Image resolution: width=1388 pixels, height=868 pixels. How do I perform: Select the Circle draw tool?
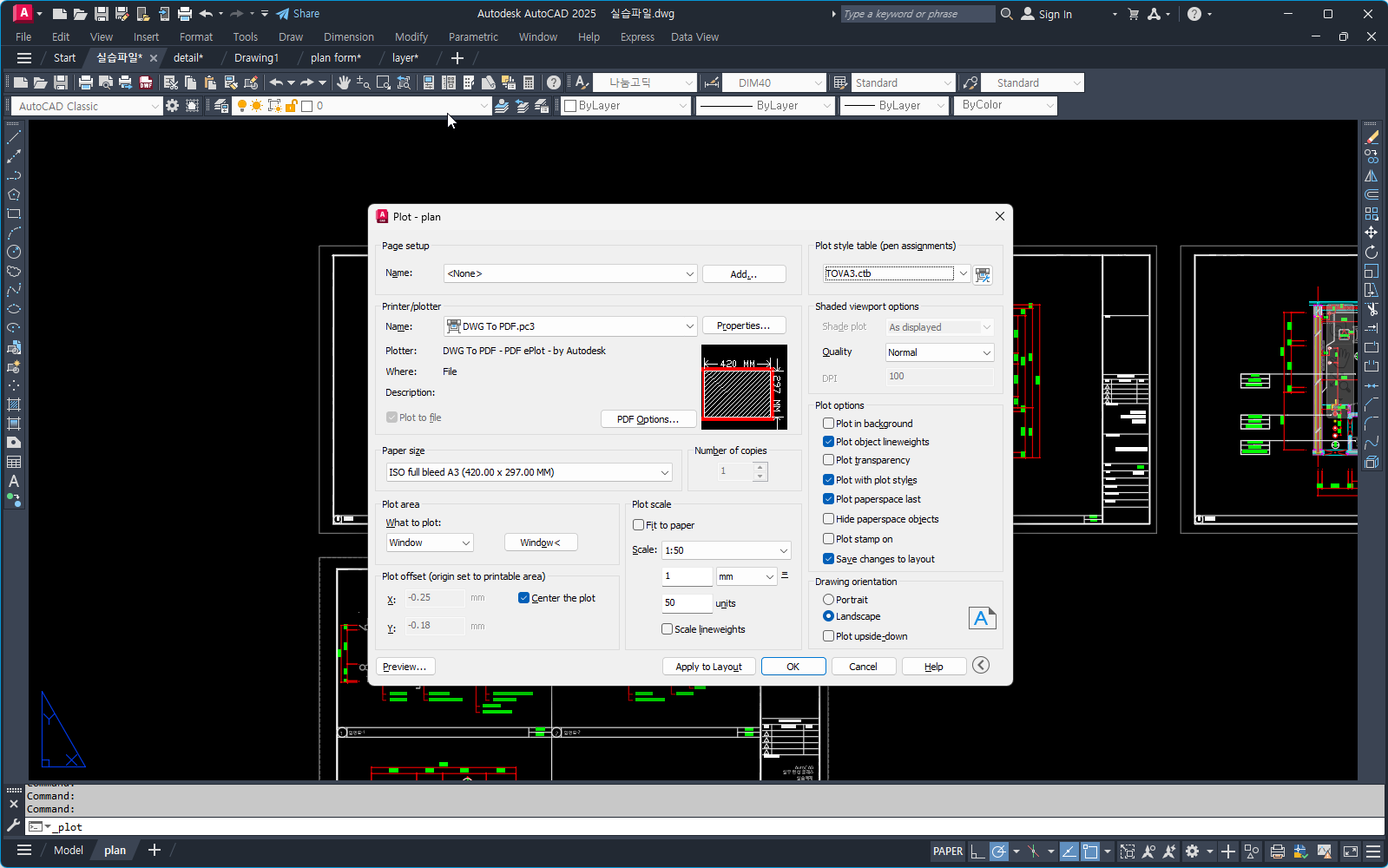(14, 252)
